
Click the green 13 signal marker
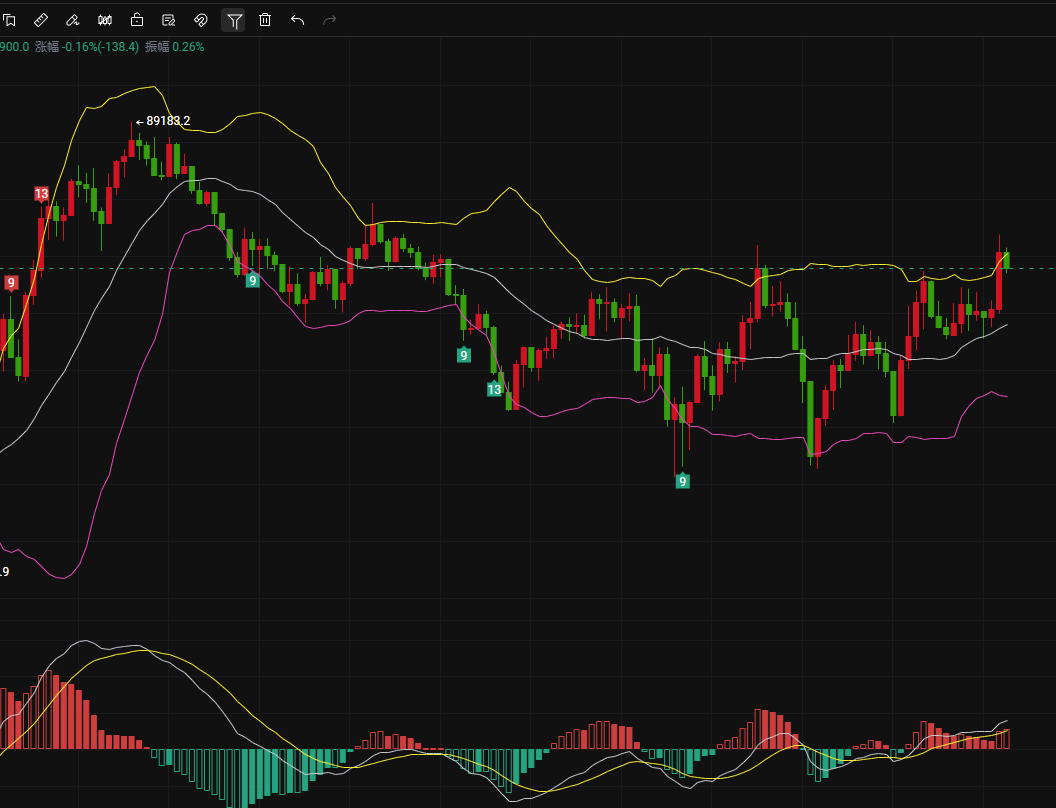[x=494, y=389]
